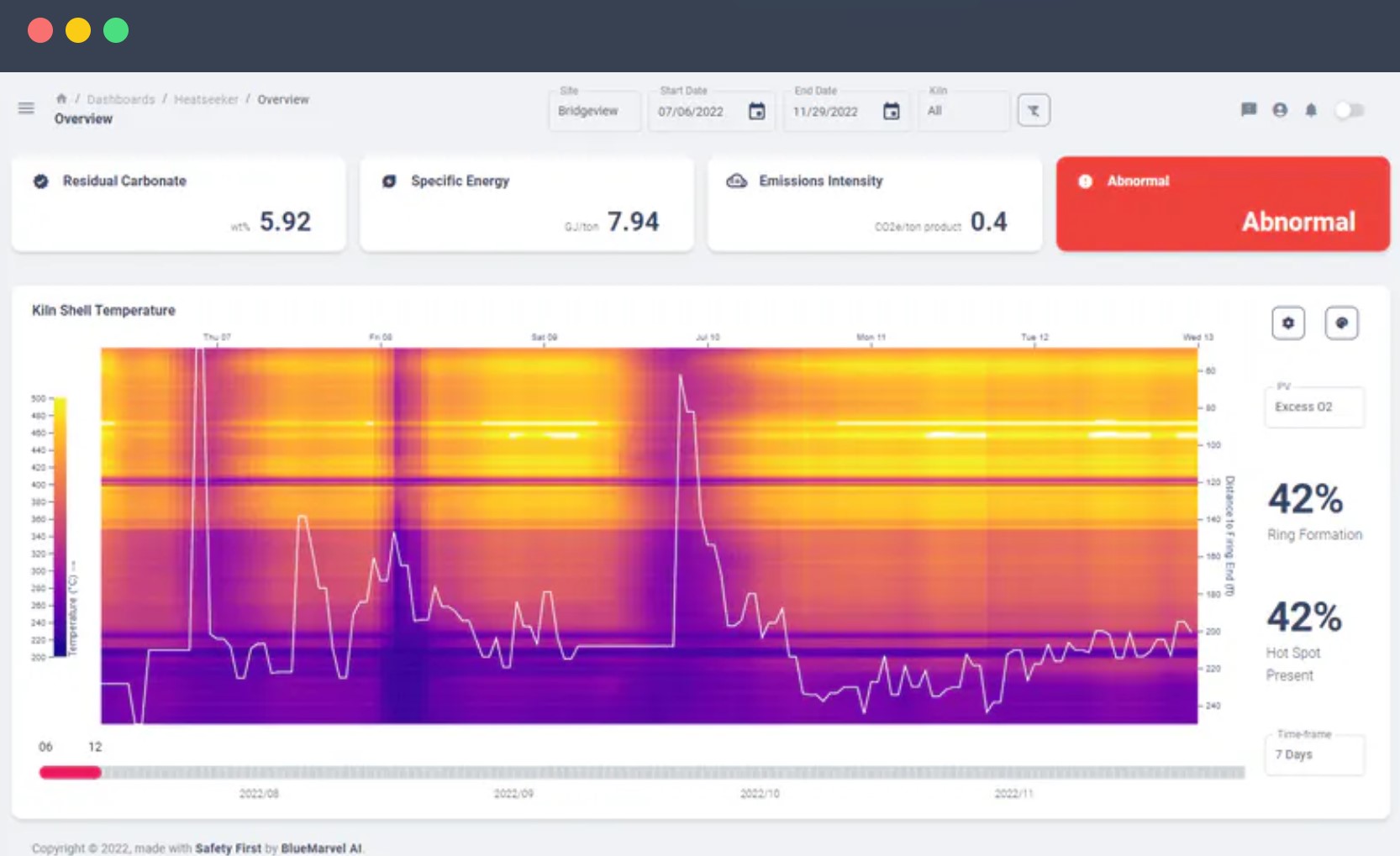Open the Start Date calendar picker
The width and height of the screenshot is (1400, 856).
pyautogui.click(x=756, y=111)
